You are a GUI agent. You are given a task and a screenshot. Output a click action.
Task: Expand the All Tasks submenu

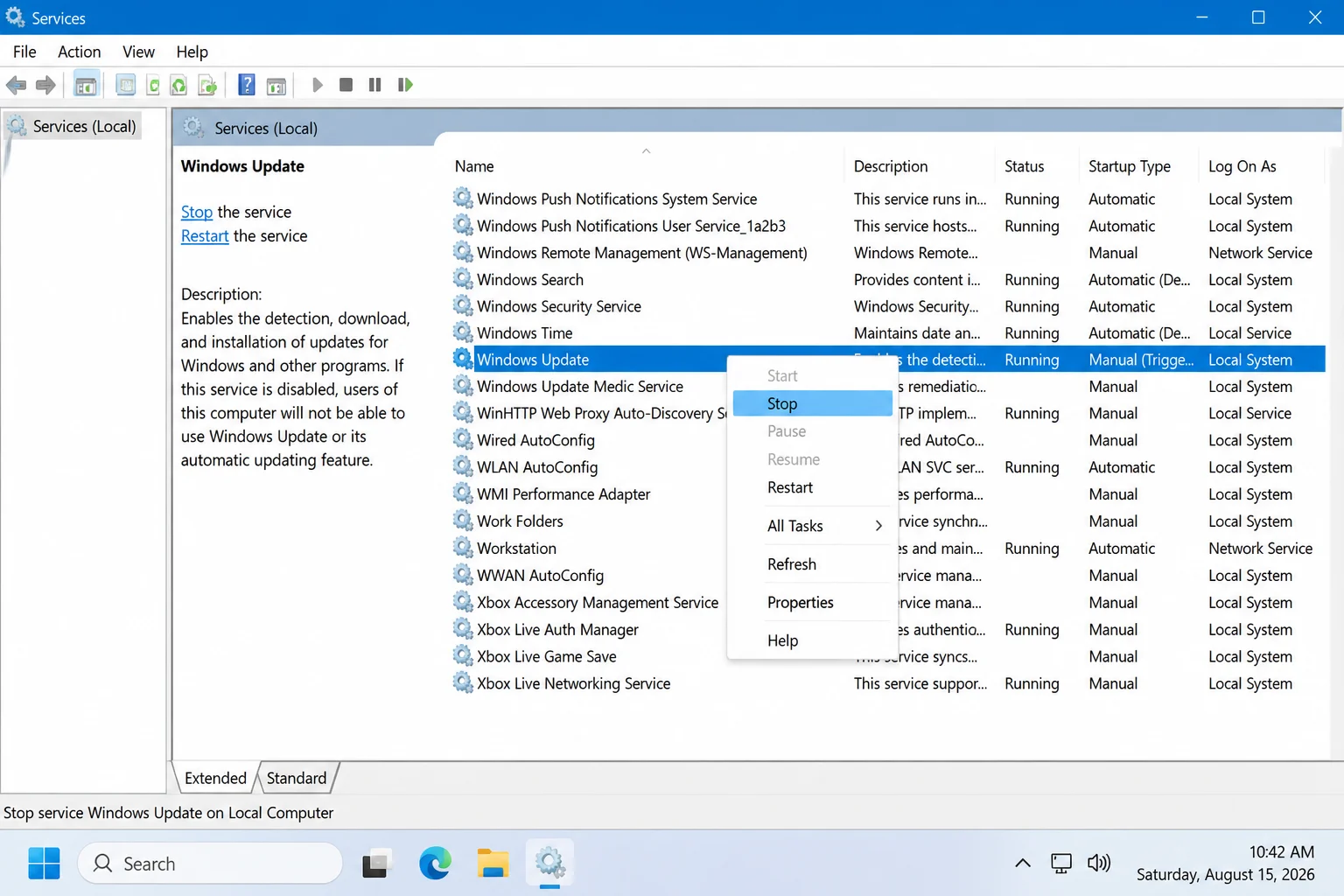pos(813,526)
